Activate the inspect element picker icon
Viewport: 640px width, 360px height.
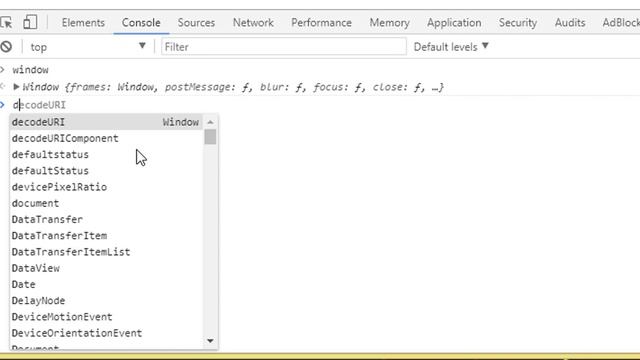6,22
